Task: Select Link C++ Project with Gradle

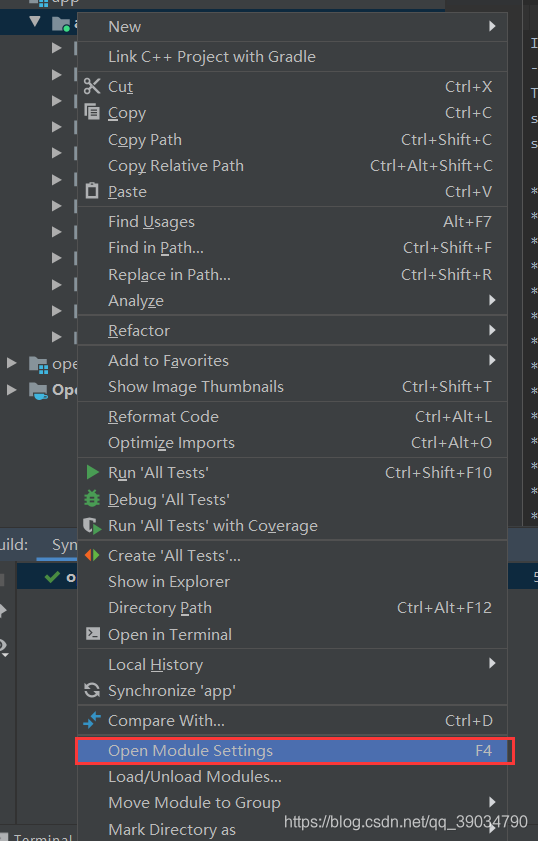Action: click(292, 56)
